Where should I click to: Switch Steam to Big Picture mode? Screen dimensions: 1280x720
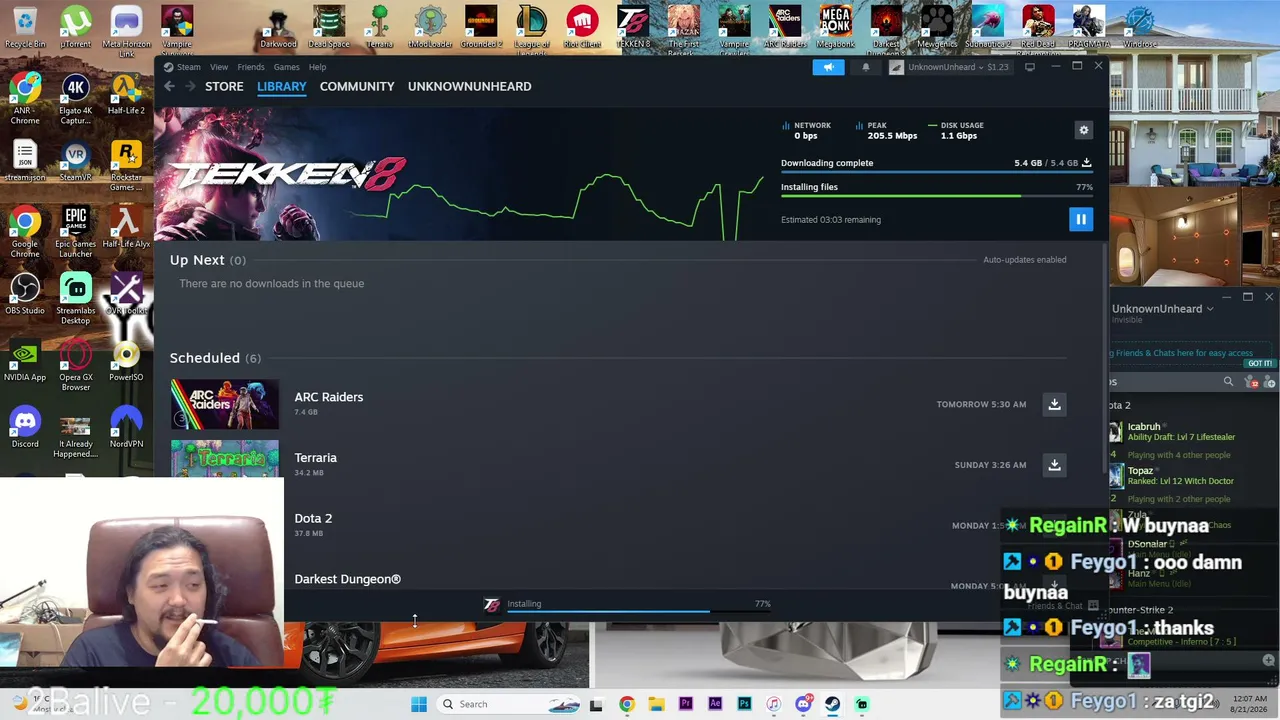[1029, 67]
